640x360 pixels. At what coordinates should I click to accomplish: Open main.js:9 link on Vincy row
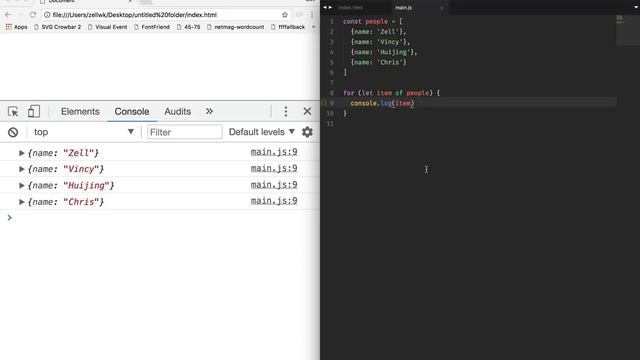coord(274,169)
